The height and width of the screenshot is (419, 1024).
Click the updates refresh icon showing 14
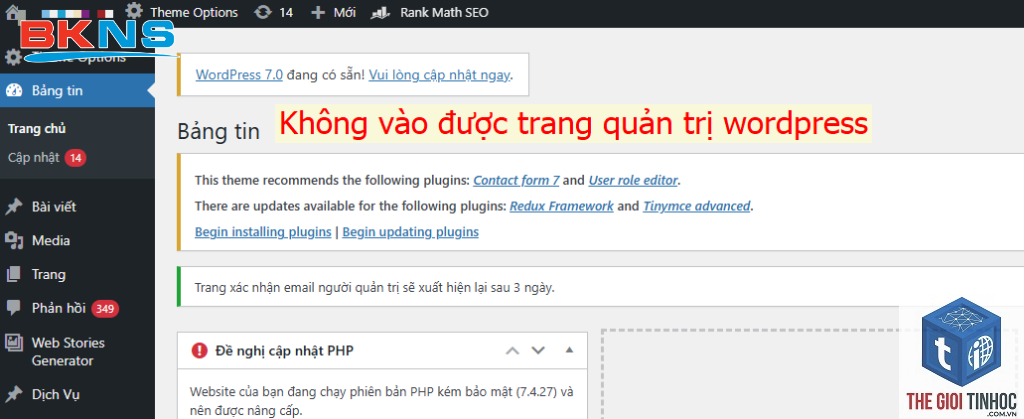click(x=263, y=12)
